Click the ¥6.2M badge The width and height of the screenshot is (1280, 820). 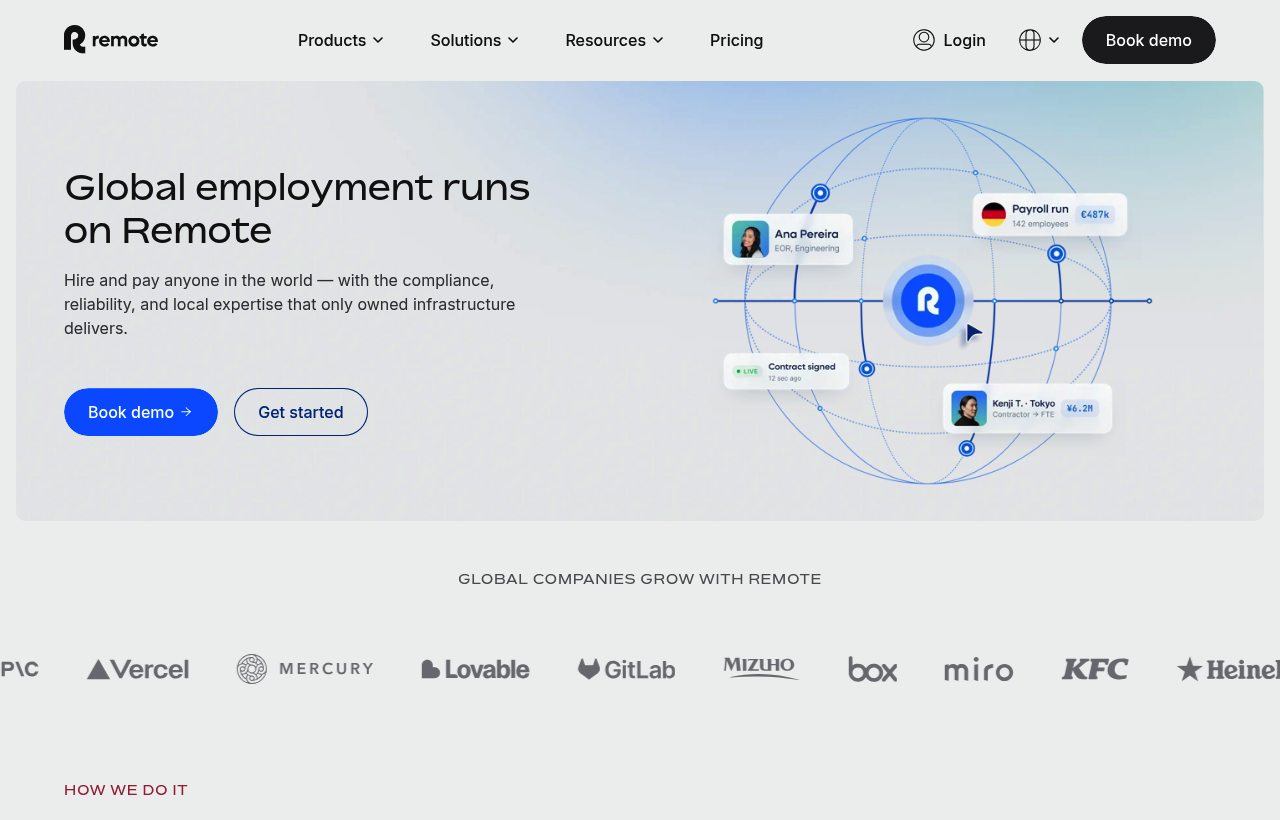[1080, 408]
